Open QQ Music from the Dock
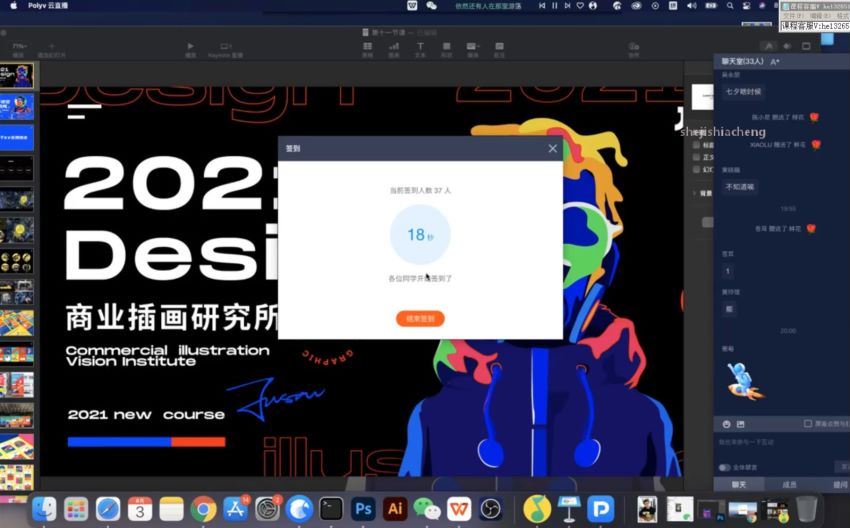Image resolution: width=850 pixels, height=528 pixels. click(x=537, y=509)
